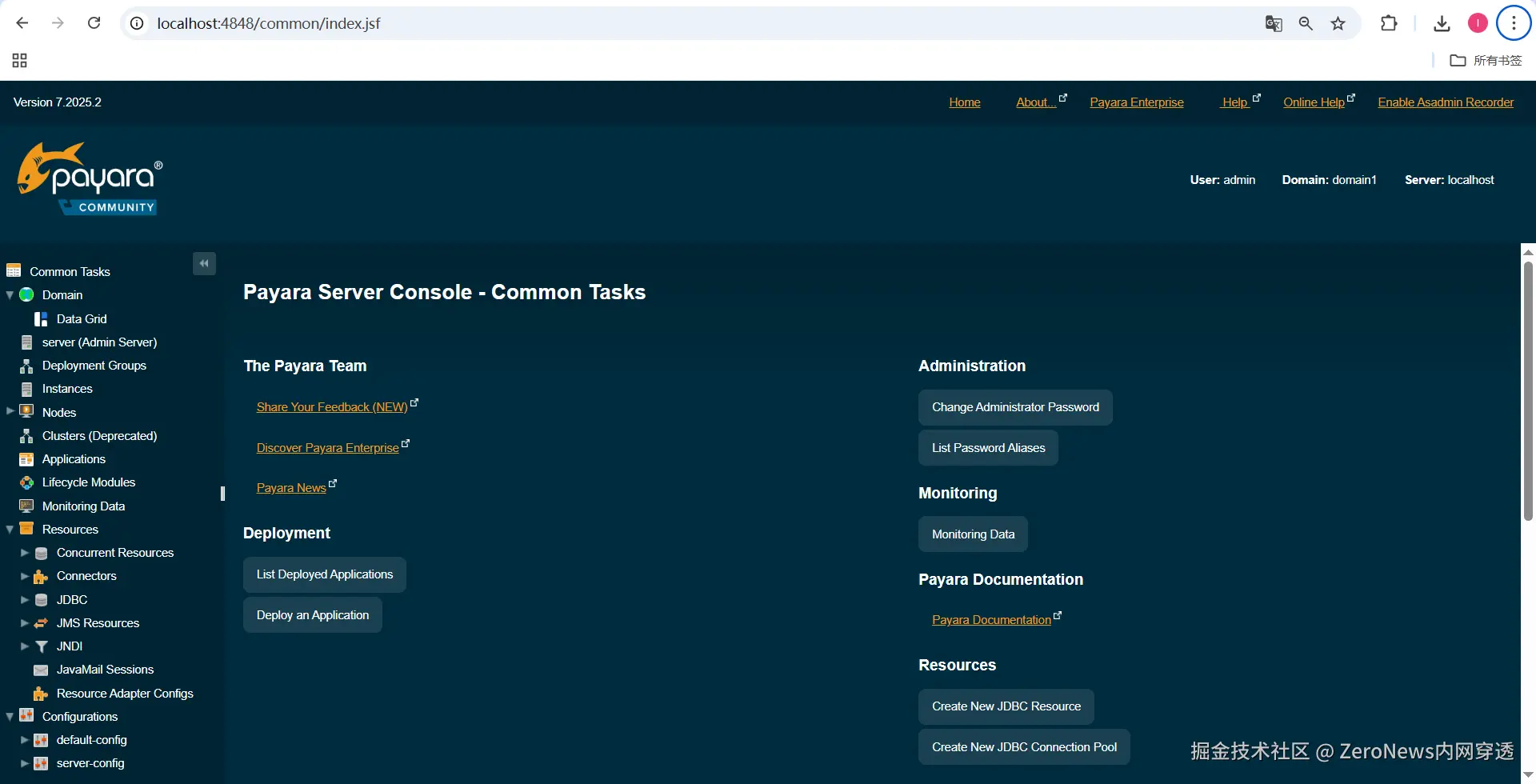1536x784 pixels.
Task: Expand the JNDI tree node
Action: [x=24, y=646]
